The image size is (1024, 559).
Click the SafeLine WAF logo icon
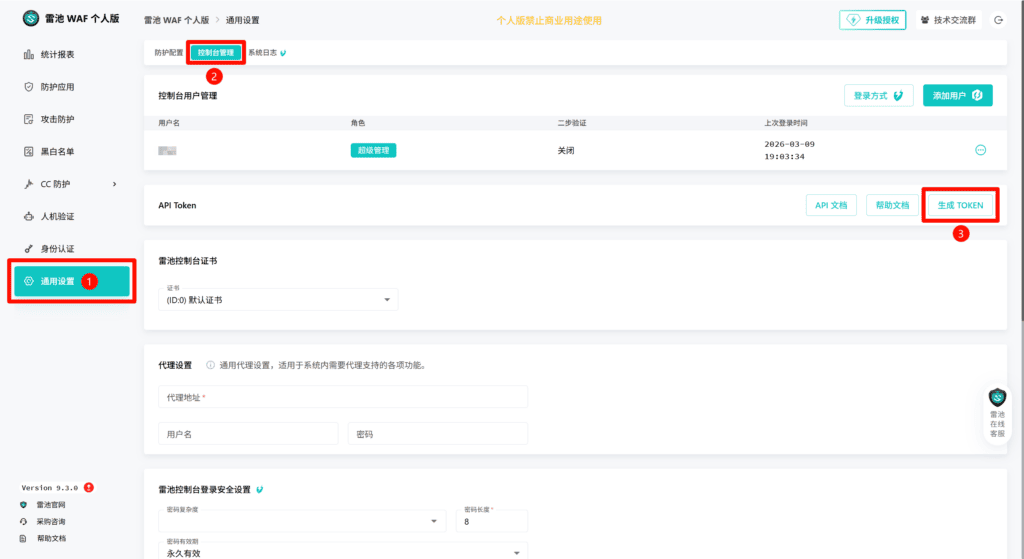[x=31, y=18]
